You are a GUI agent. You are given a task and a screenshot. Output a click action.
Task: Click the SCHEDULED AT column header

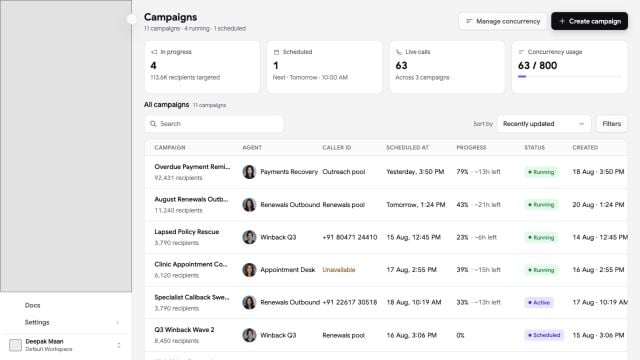pos(407,147)
